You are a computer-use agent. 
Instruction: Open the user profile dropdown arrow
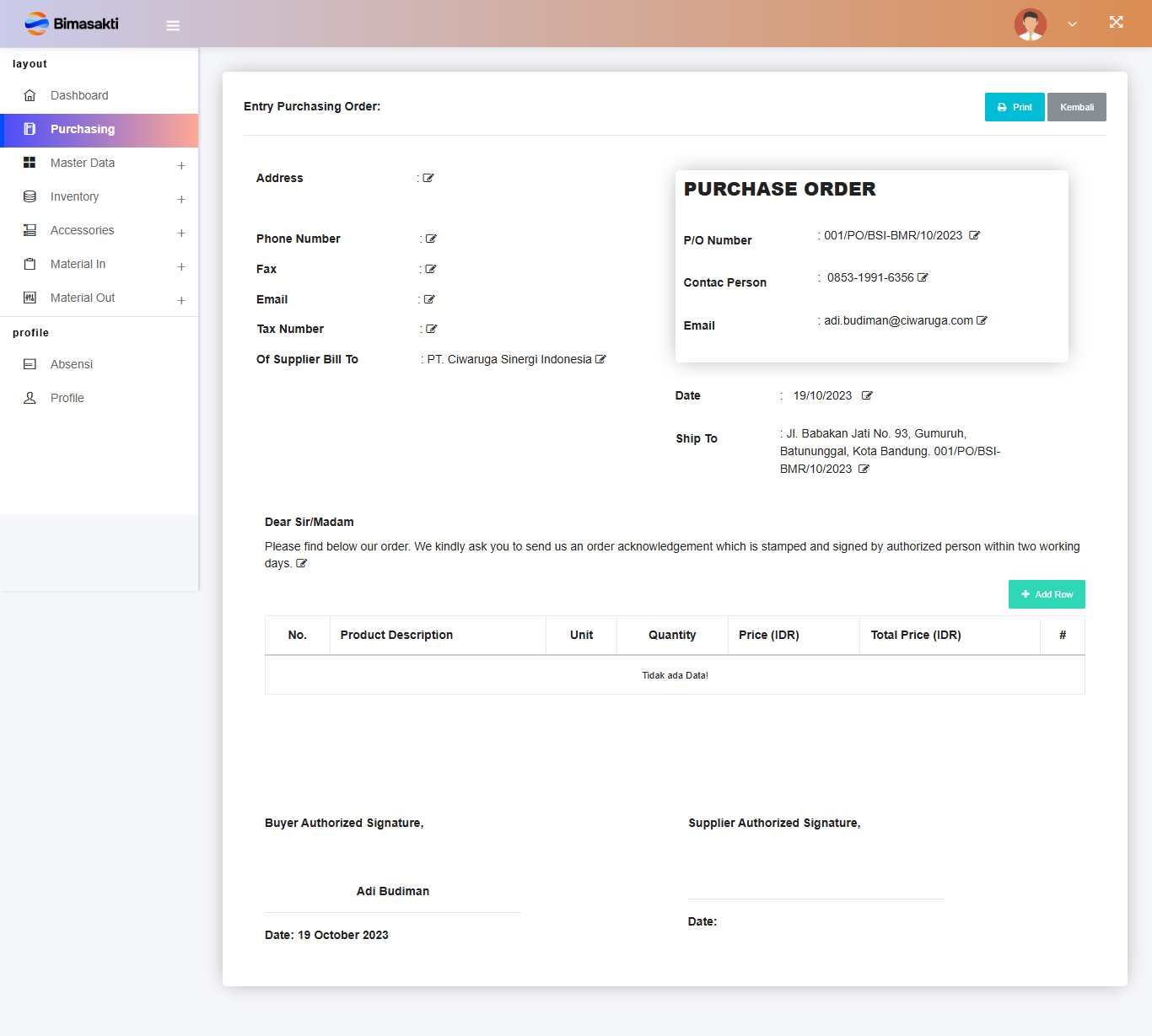1072,24
